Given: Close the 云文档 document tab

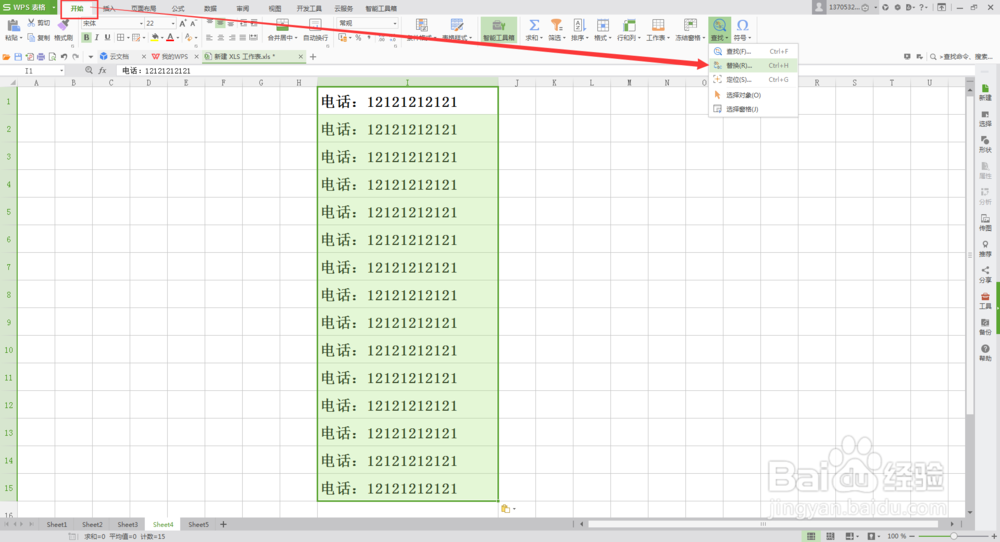Looking at the screenshot, I should click(x=143, y=57).
